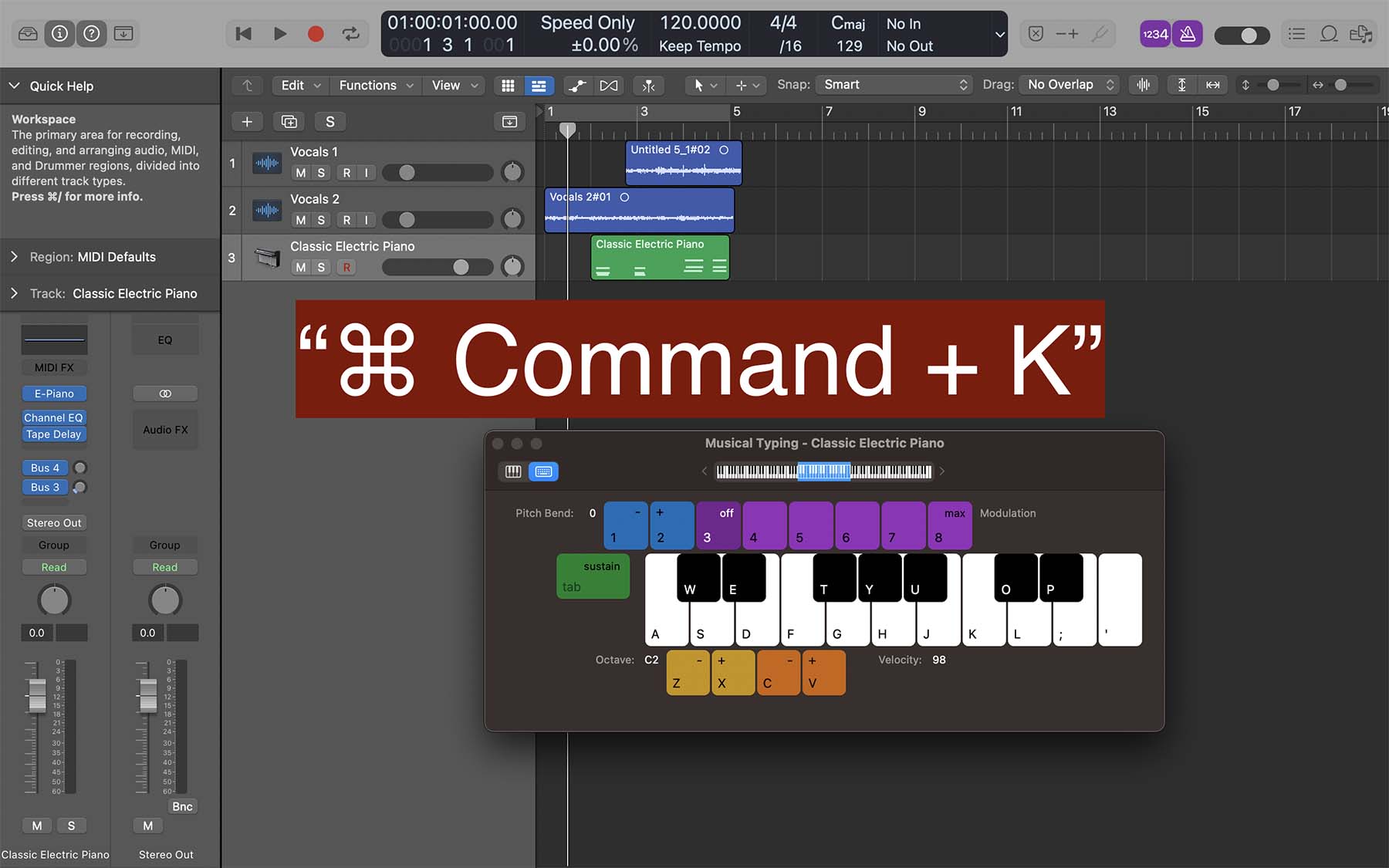
Task: Open the Channel EQ plug-in
Action: (54, 417)
